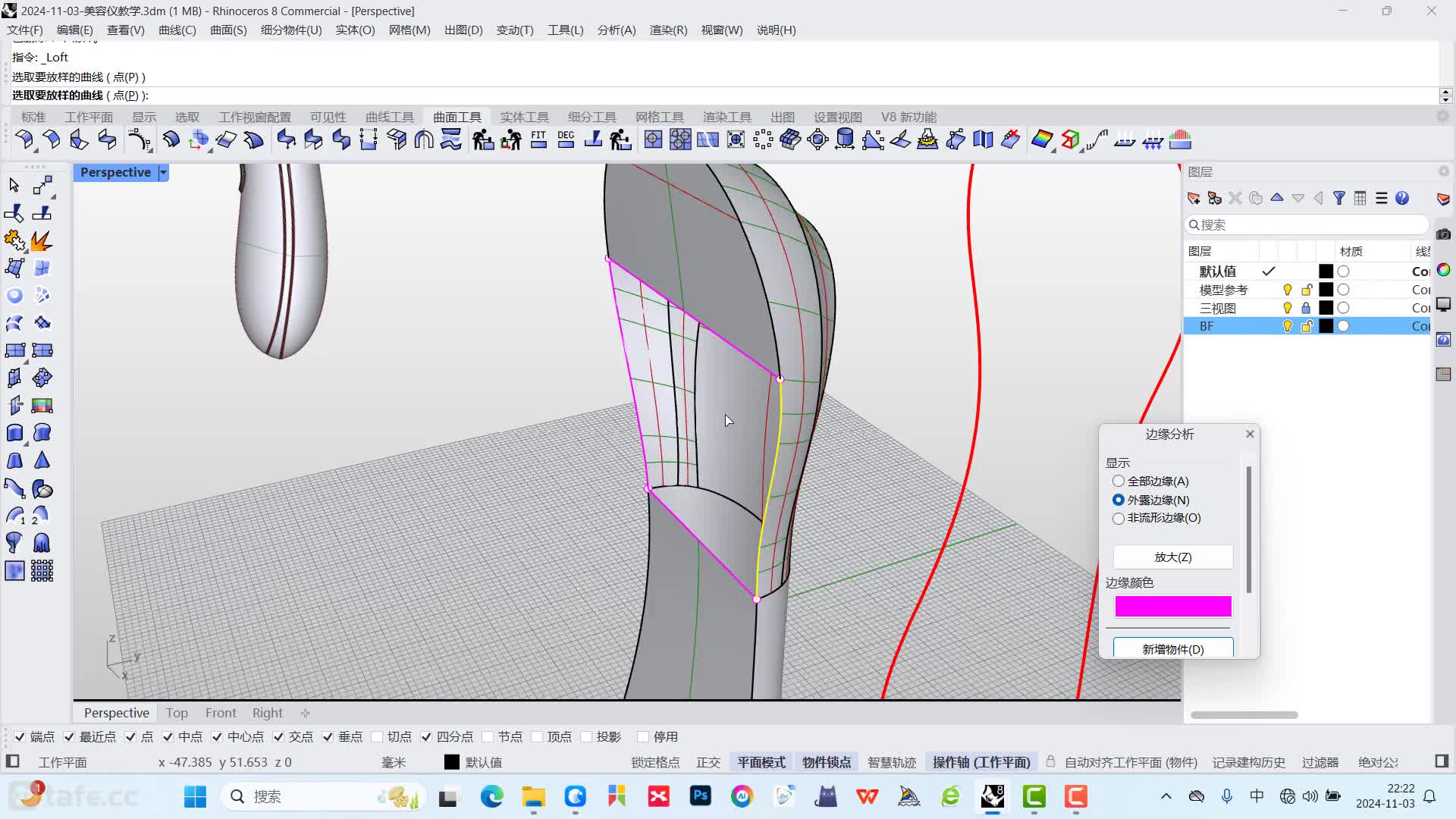The width and height of the screenshot is (1456, 819).
Task: Toggle the 最近点 near snap checkbox
Action: click(69, 736)
